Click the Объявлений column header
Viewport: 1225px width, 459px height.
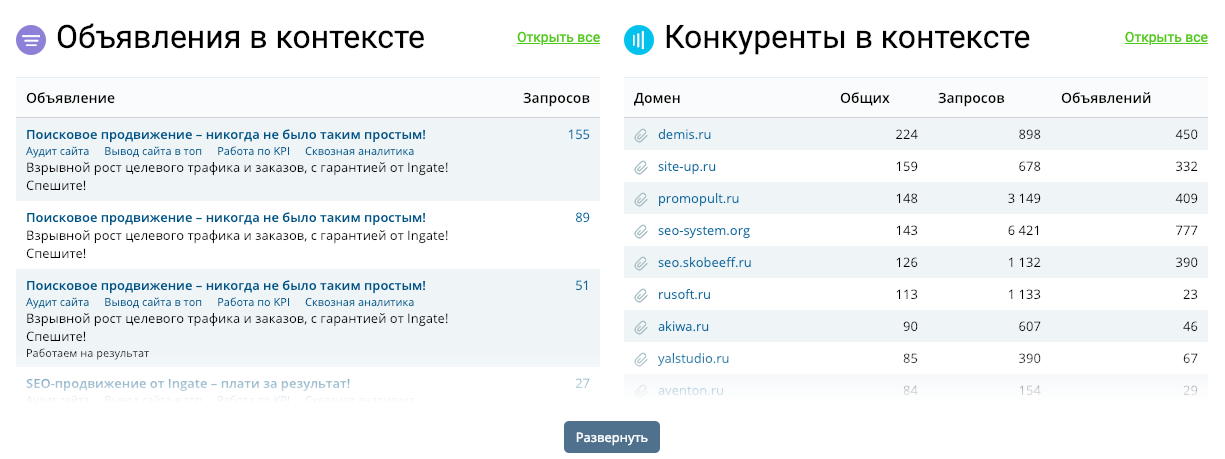(x=1106, y=98)
